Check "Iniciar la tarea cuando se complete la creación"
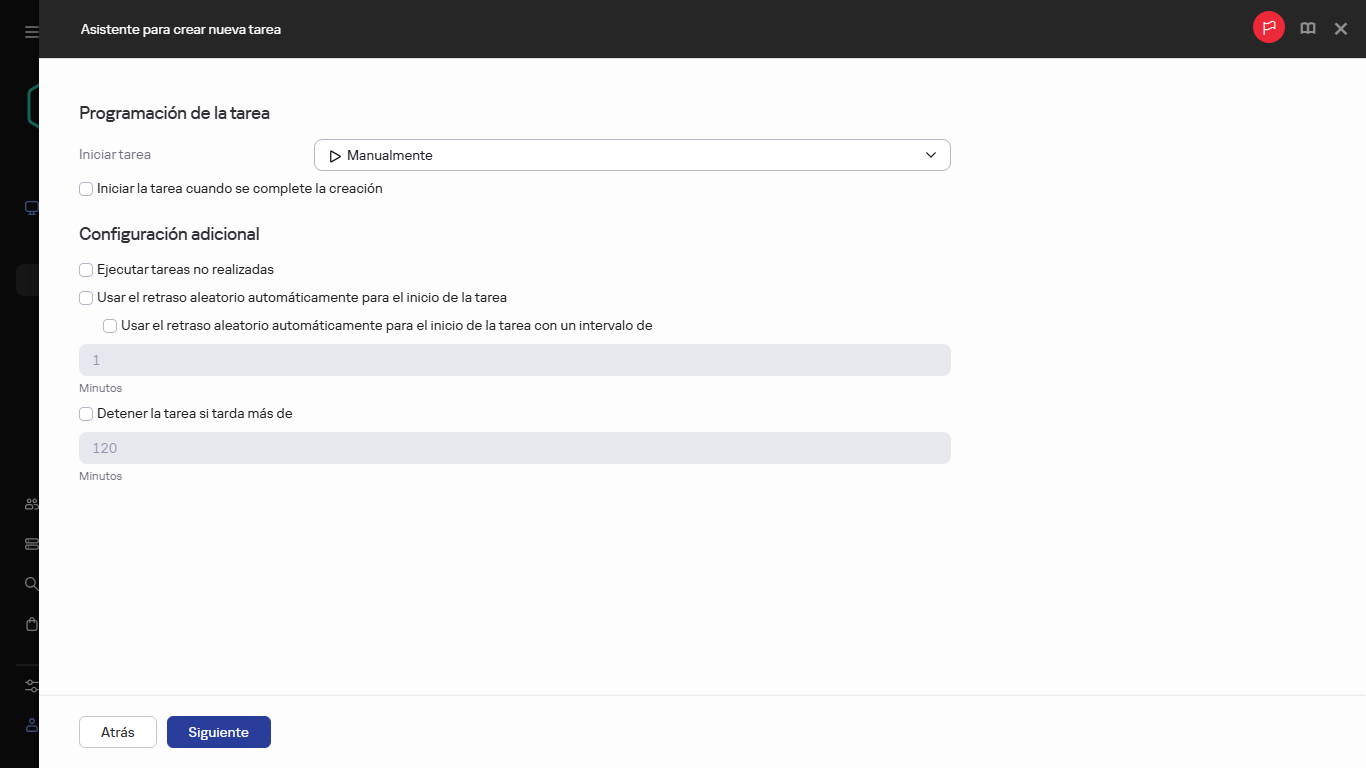 click(86, 188)
